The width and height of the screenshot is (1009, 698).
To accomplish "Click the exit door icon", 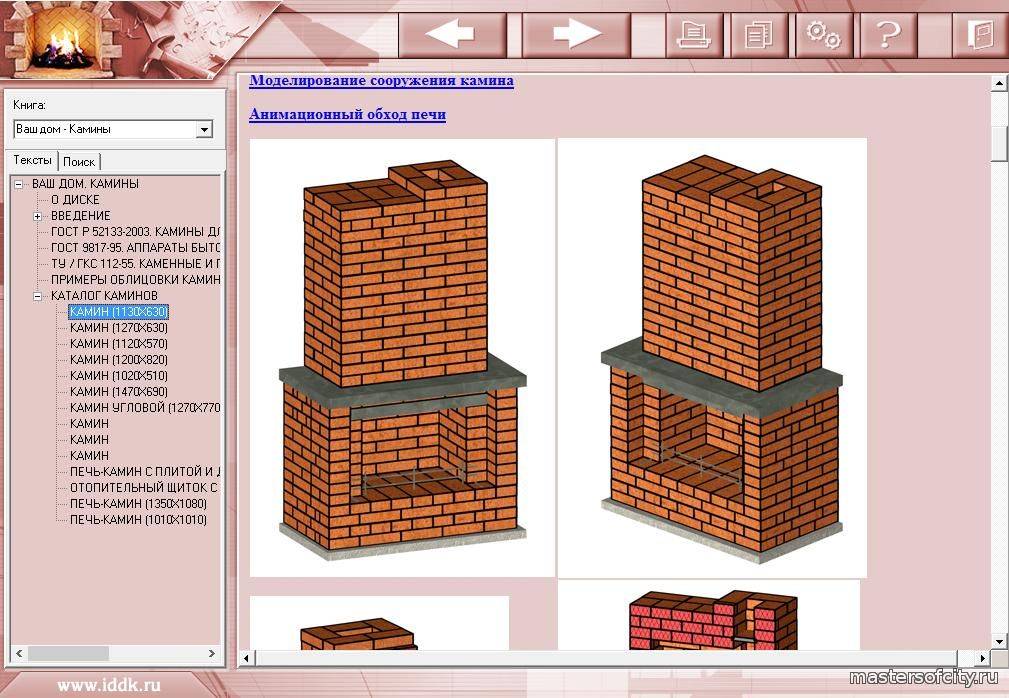I will pyautogui.click(x=978, y=35).
